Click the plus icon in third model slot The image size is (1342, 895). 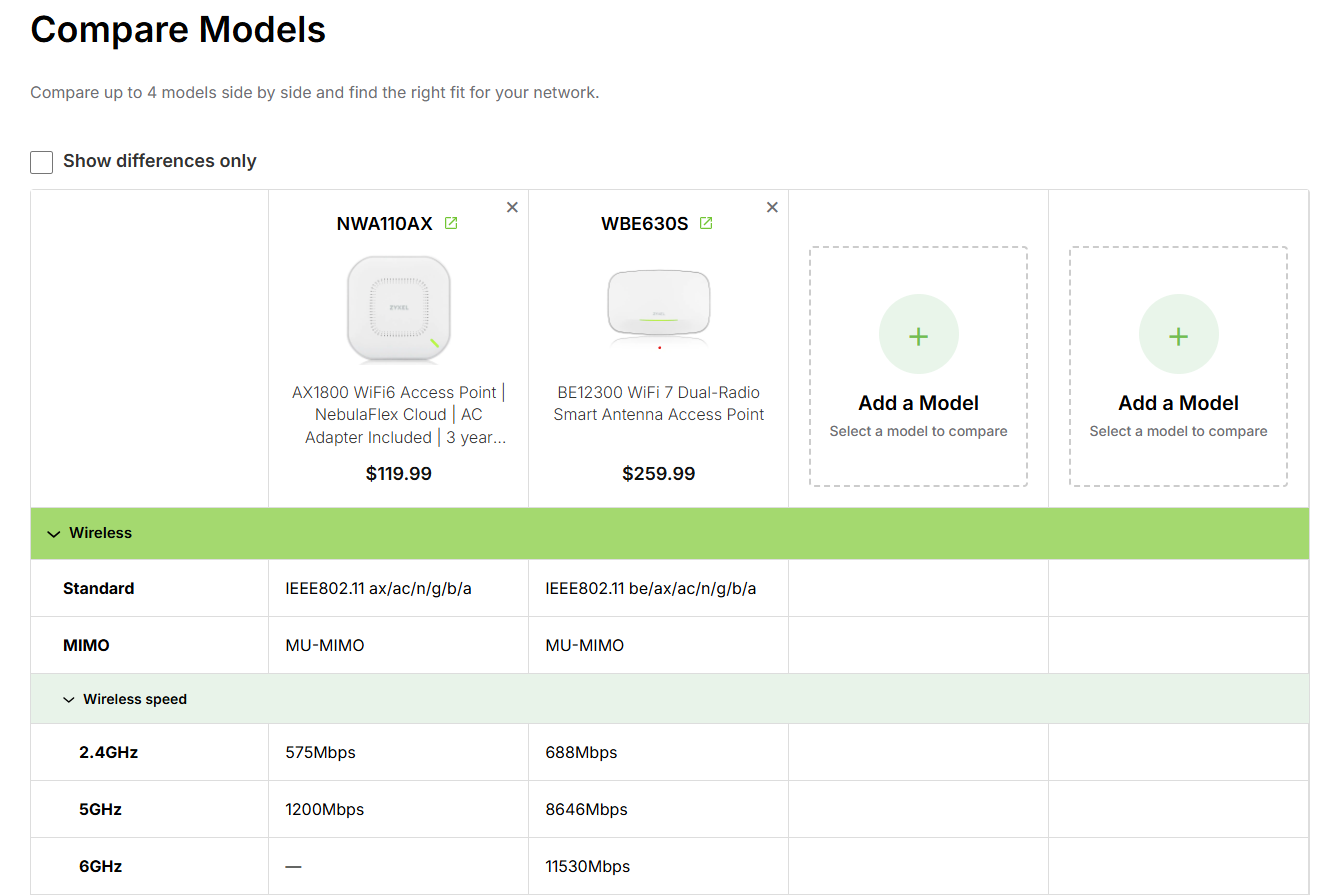pos(919,335)
